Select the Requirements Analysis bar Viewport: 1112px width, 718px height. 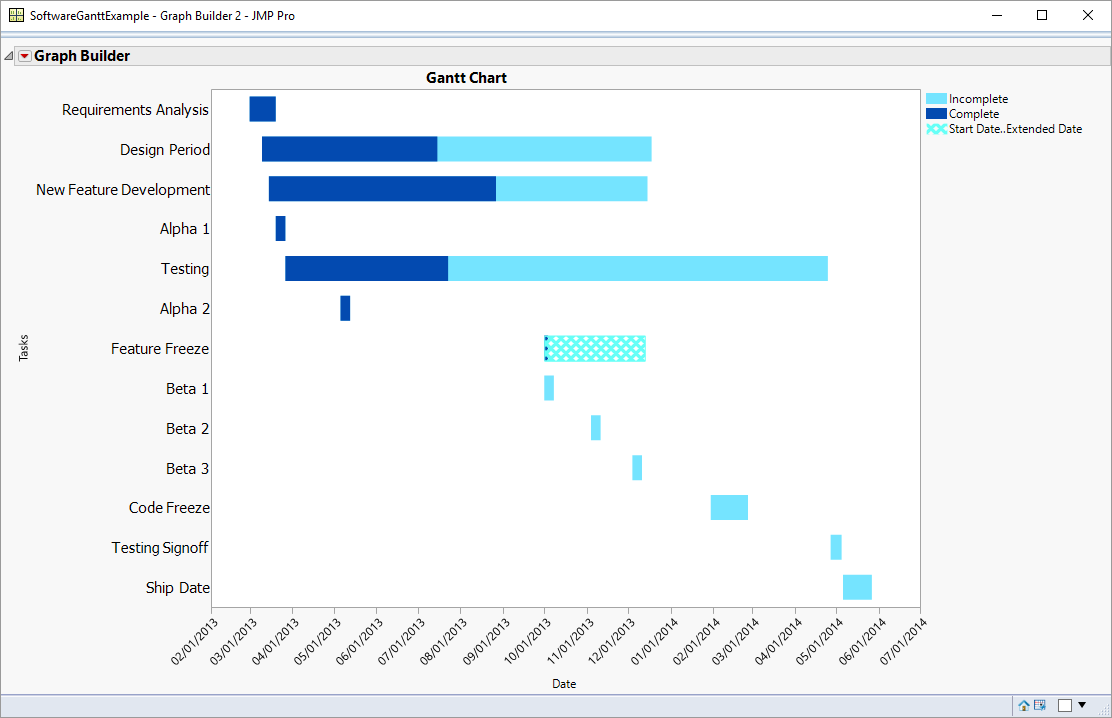click(262, 109)
